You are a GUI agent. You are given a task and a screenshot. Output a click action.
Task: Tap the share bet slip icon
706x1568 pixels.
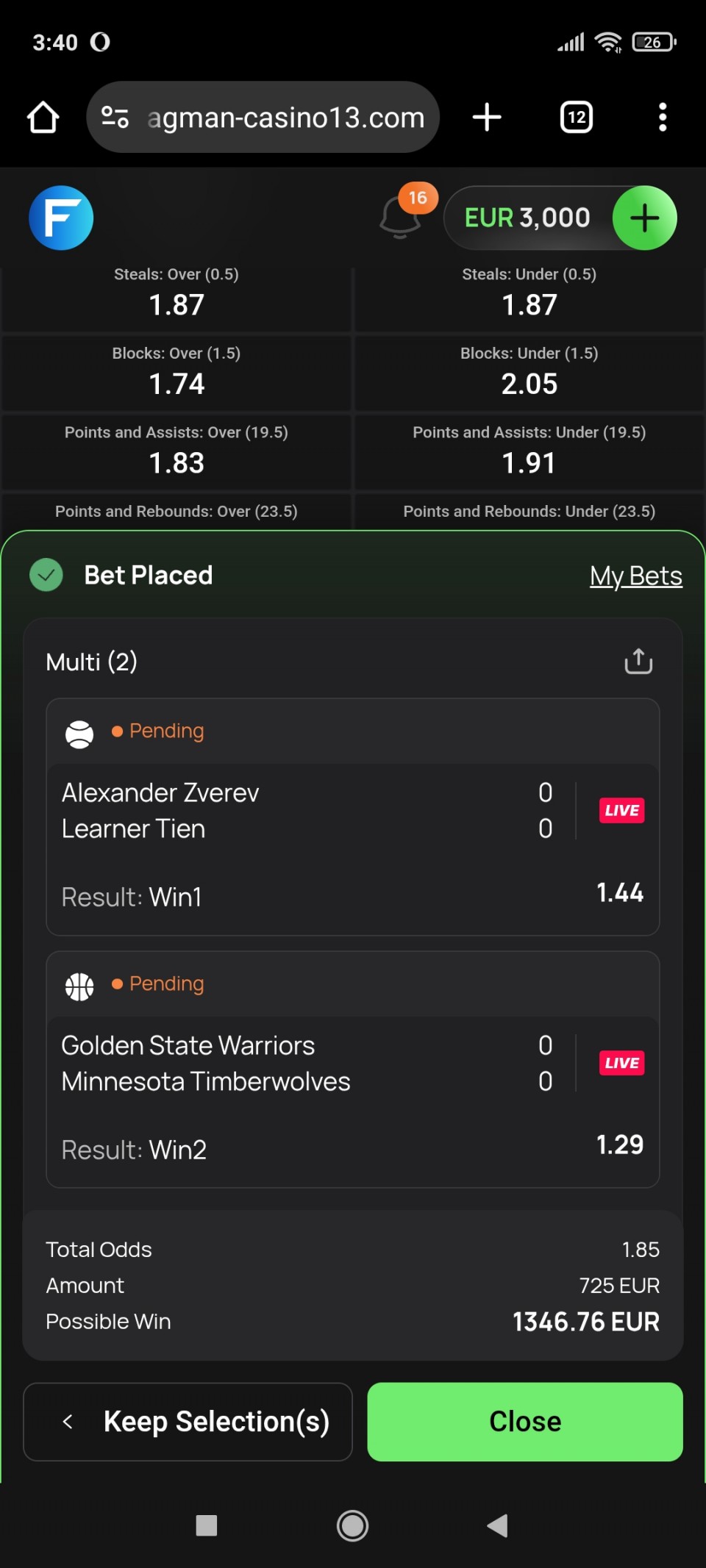click(638, 661)
